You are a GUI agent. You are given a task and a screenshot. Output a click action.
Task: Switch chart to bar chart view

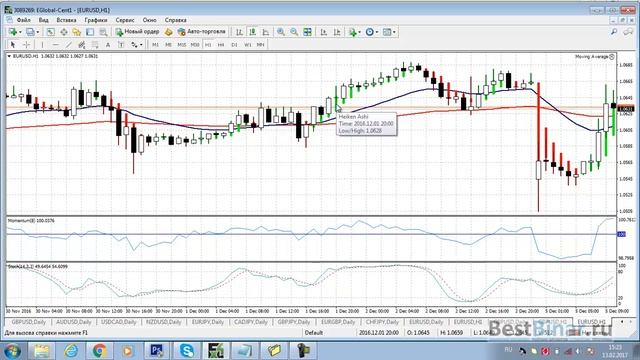tap(240, 32)
